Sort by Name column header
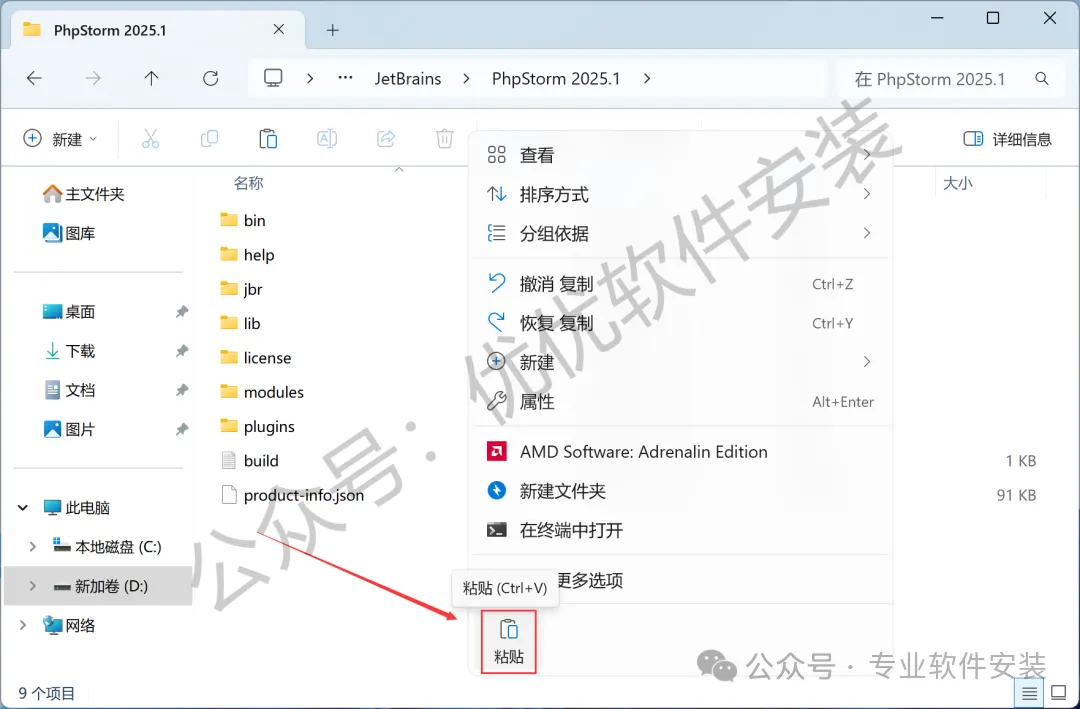1080x709 pixels. tap(249, 183)
